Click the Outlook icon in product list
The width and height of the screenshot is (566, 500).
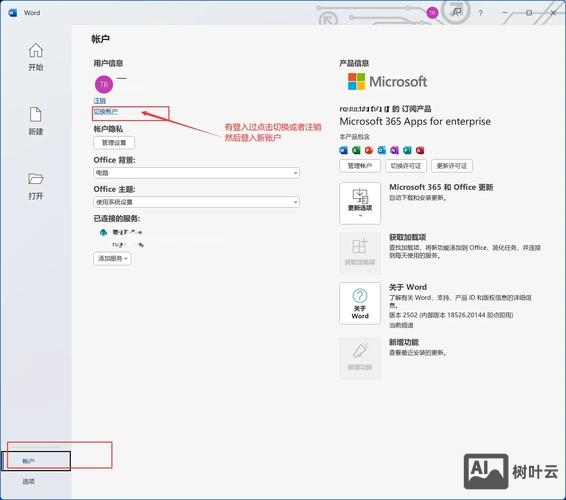coord(382,150)
